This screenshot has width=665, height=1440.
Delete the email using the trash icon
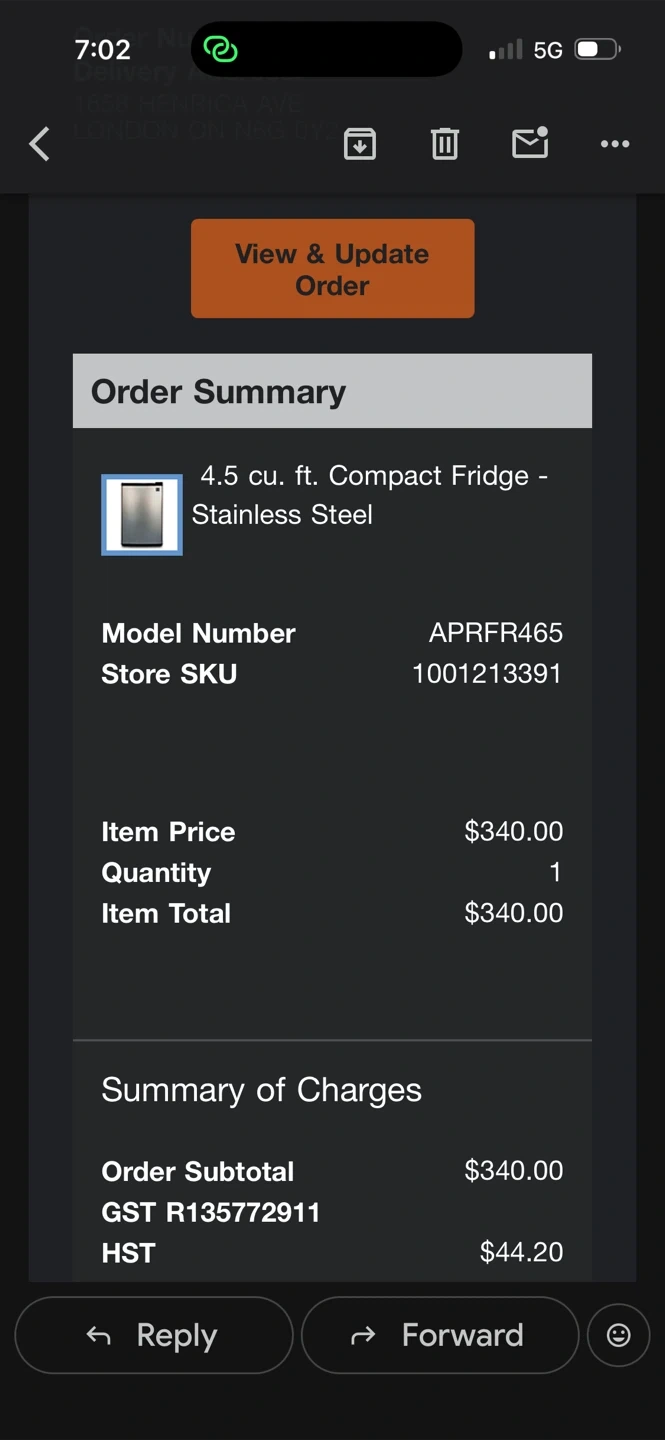tap(445, 144)
